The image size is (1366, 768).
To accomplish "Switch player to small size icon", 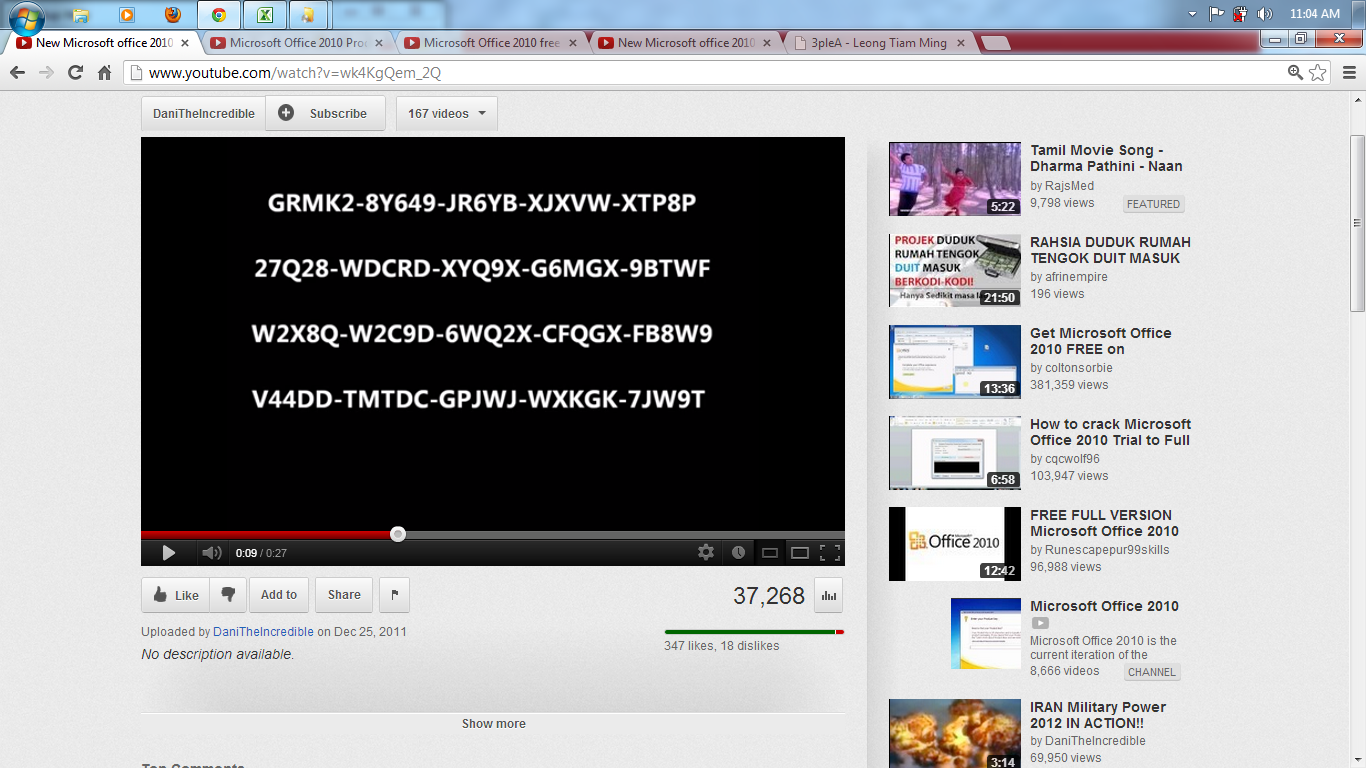I will 769,552.
